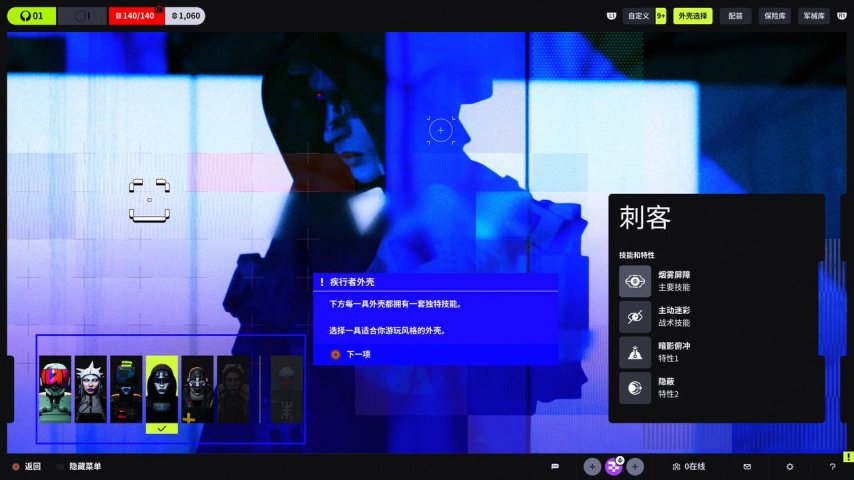Select the 烟雾屏障 primary skill icon
The width and height of the screenshot is (854, 480).
(x=635, y=281)
